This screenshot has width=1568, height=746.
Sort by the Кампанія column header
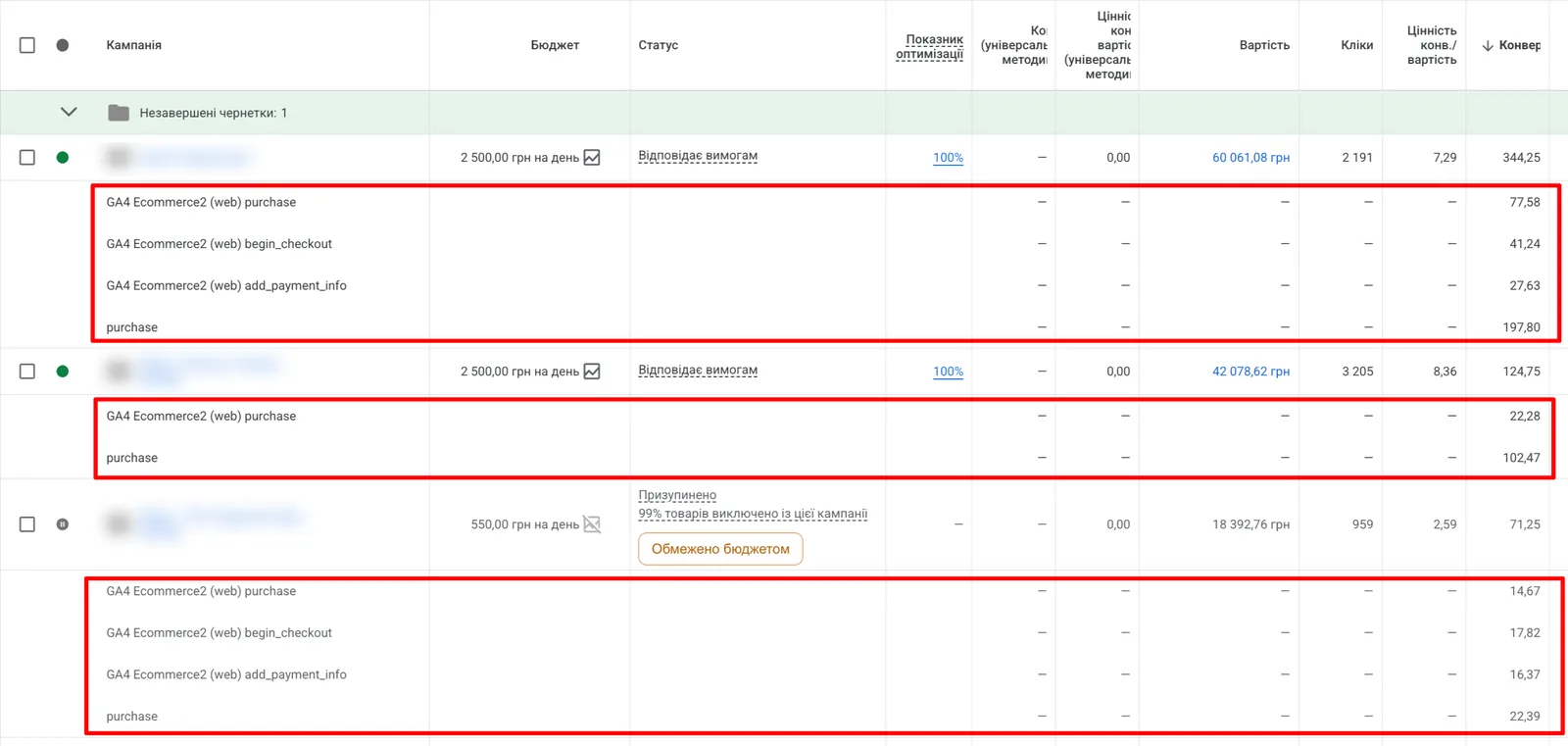click(134, 45)
